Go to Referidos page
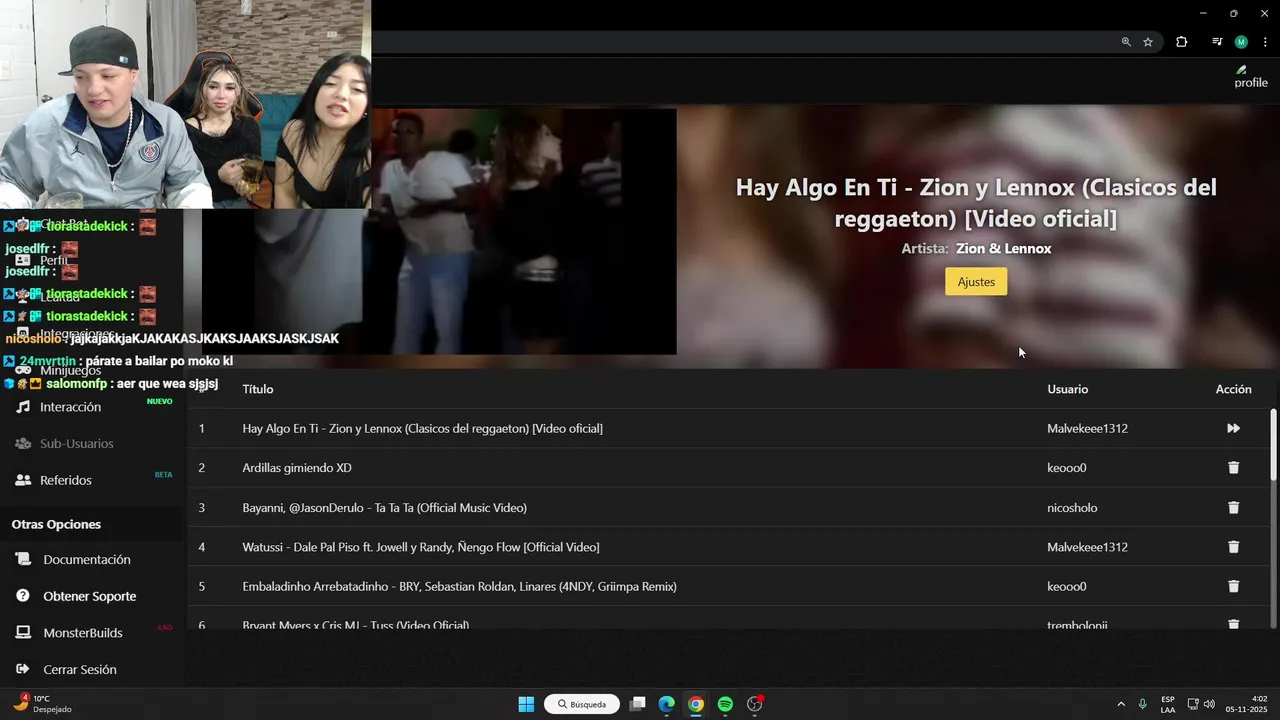The image size is (1280, 720). click(65, 480)
